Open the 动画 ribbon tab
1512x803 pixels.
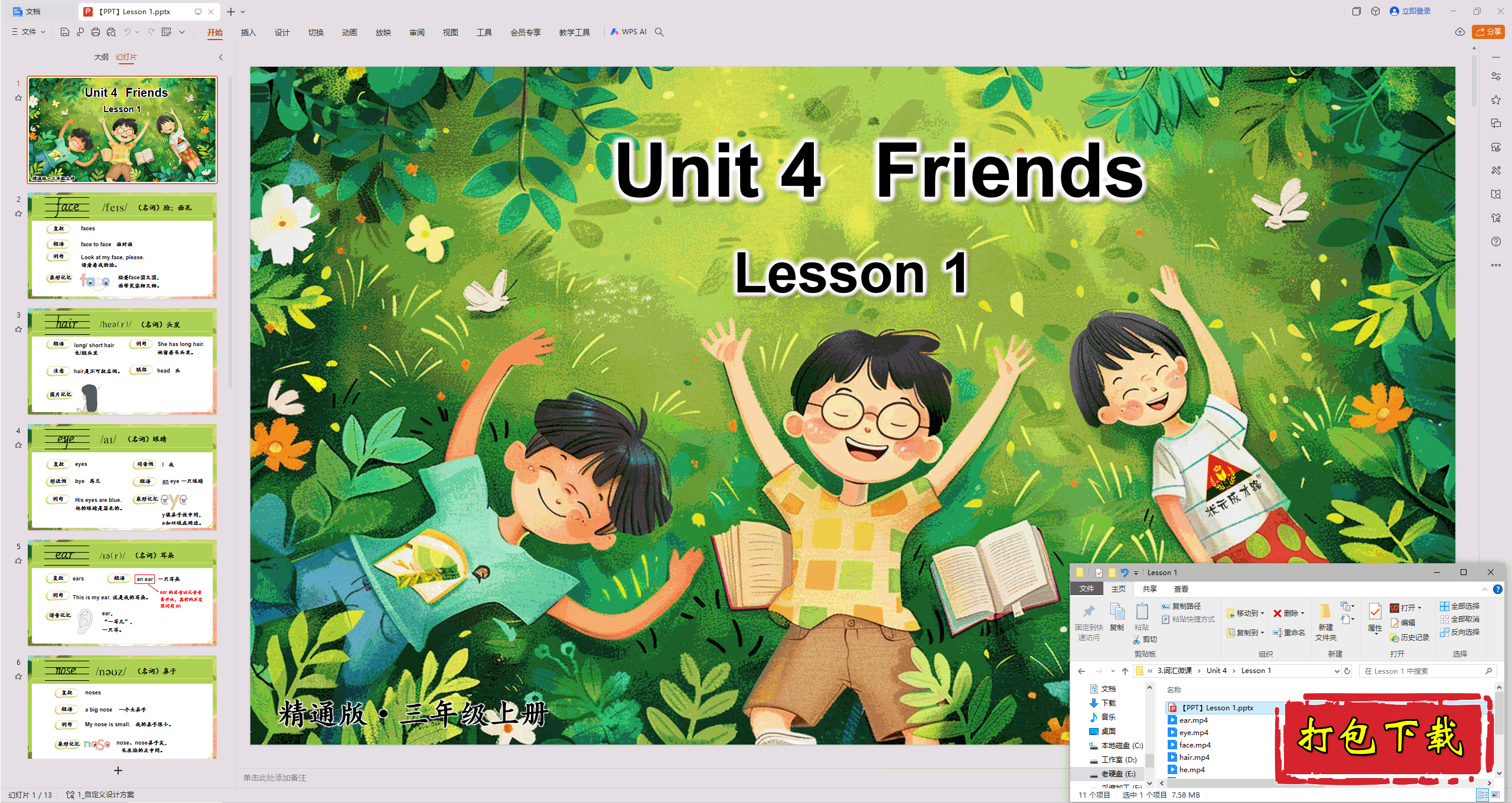349,32
